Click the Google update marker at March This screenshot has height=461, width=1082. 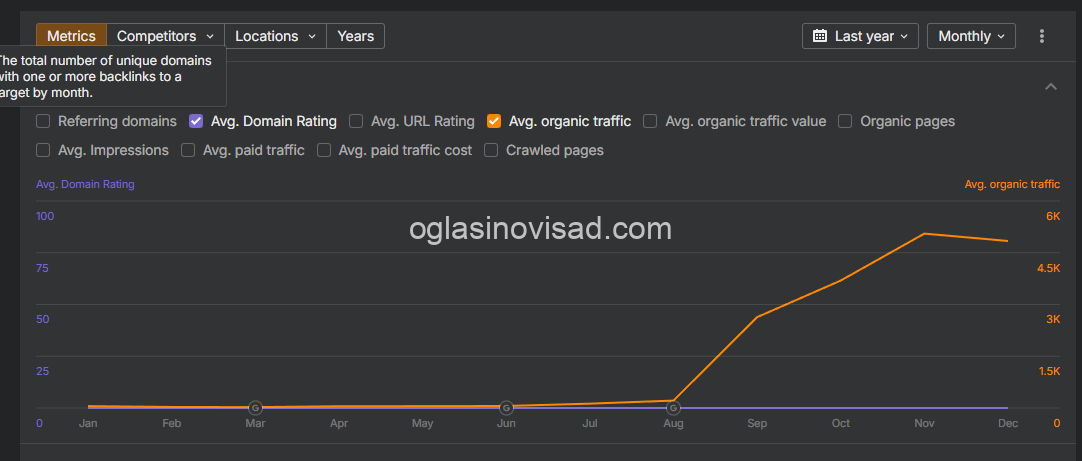pos(255,408)
